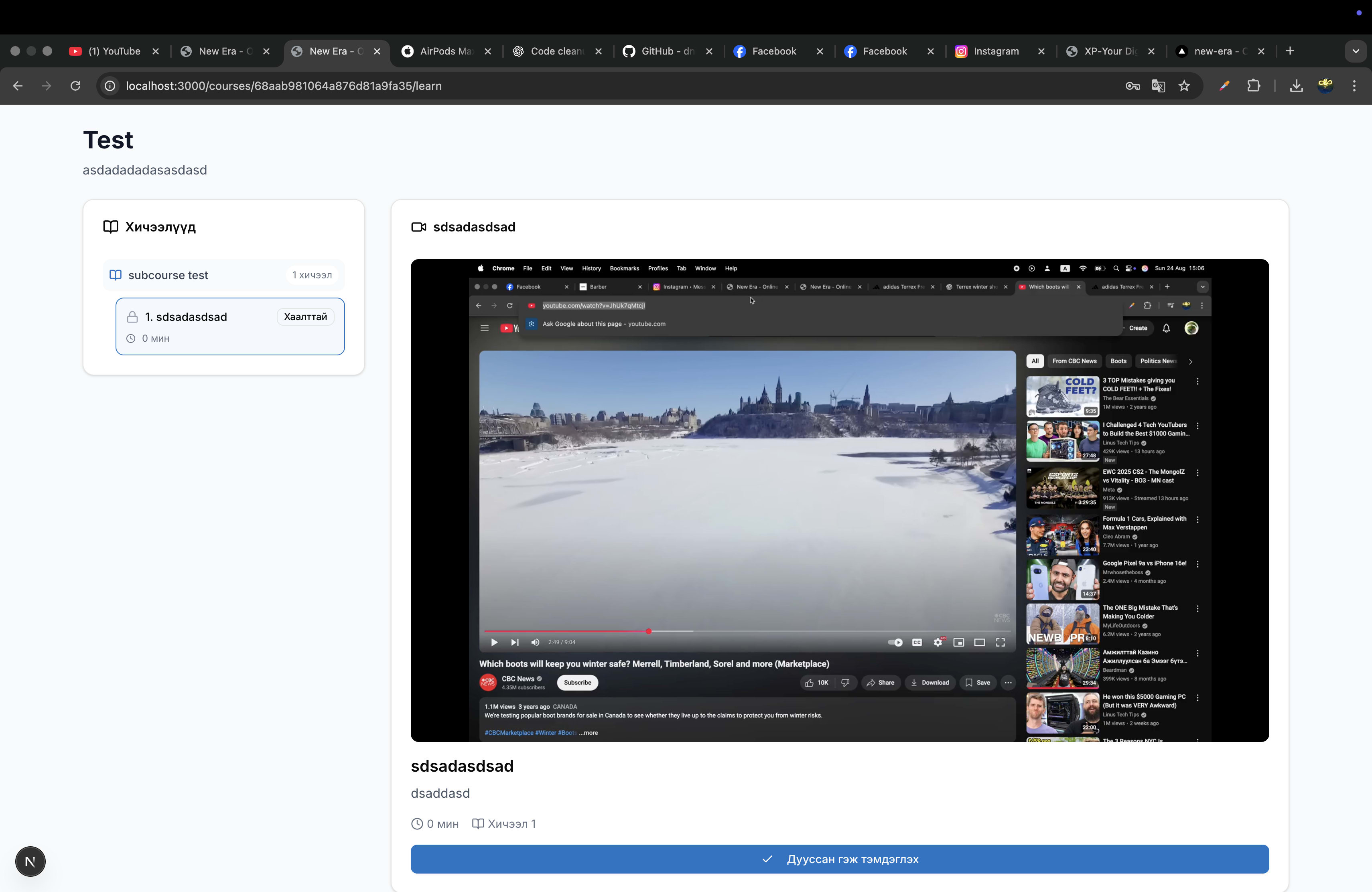Click the notification bell in video

(1166, 328)
